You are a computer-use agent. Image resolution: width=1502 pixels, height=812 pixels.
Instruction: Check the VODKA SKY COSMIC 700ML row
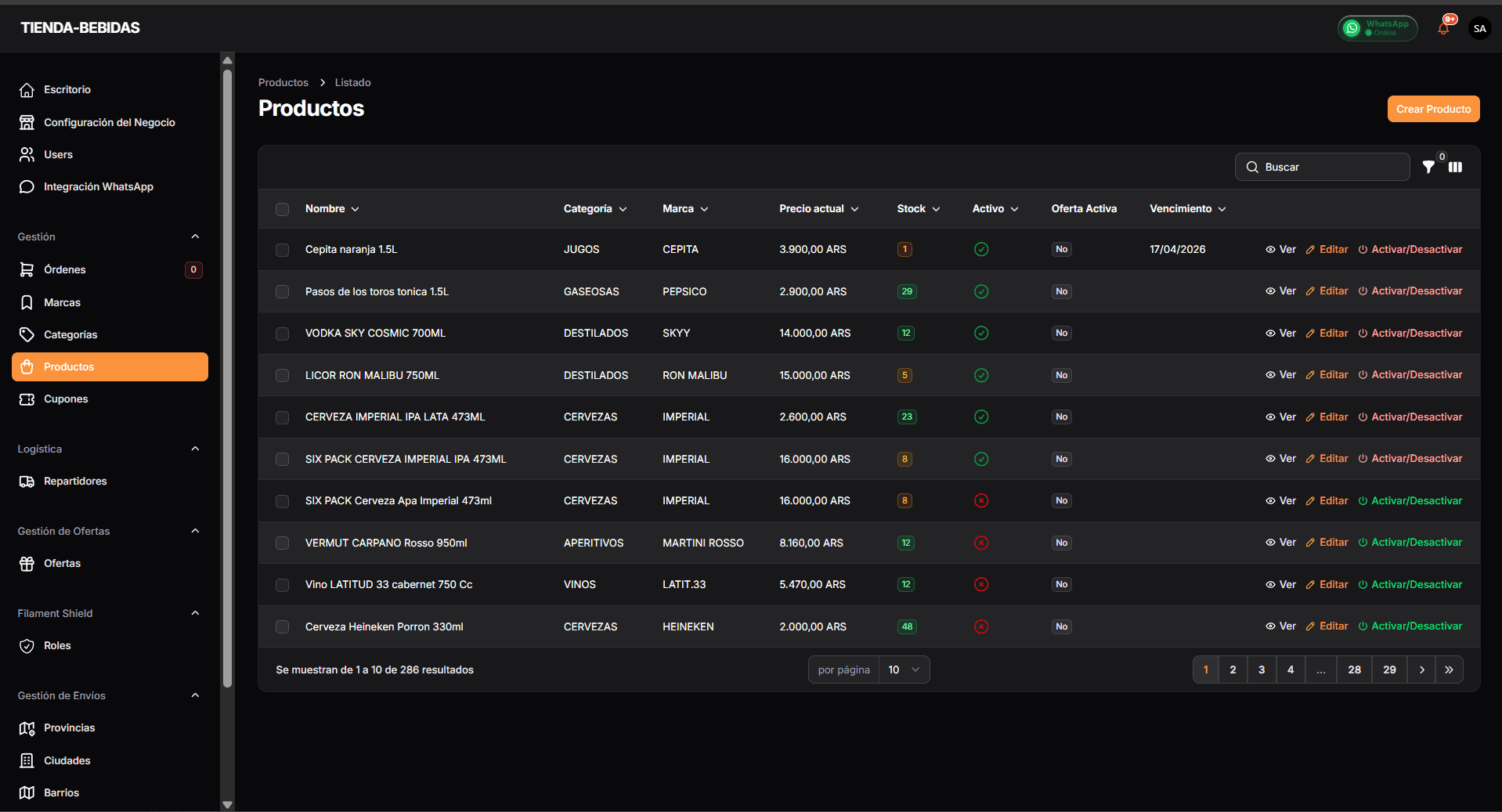283,334
